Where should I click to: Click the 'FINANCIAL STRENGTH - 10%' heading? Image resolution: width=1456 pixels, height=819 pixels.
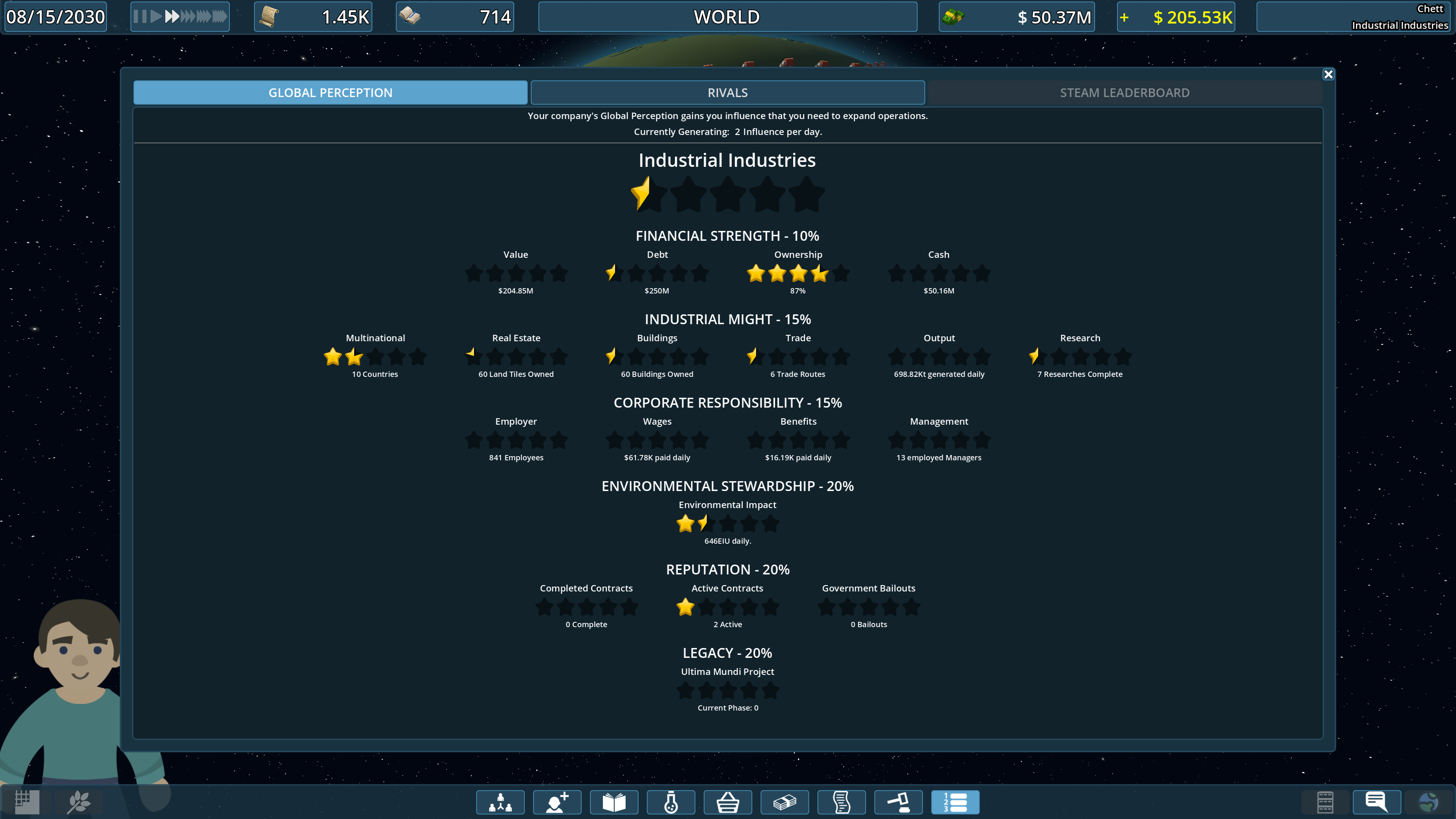[x=728, y=236]
